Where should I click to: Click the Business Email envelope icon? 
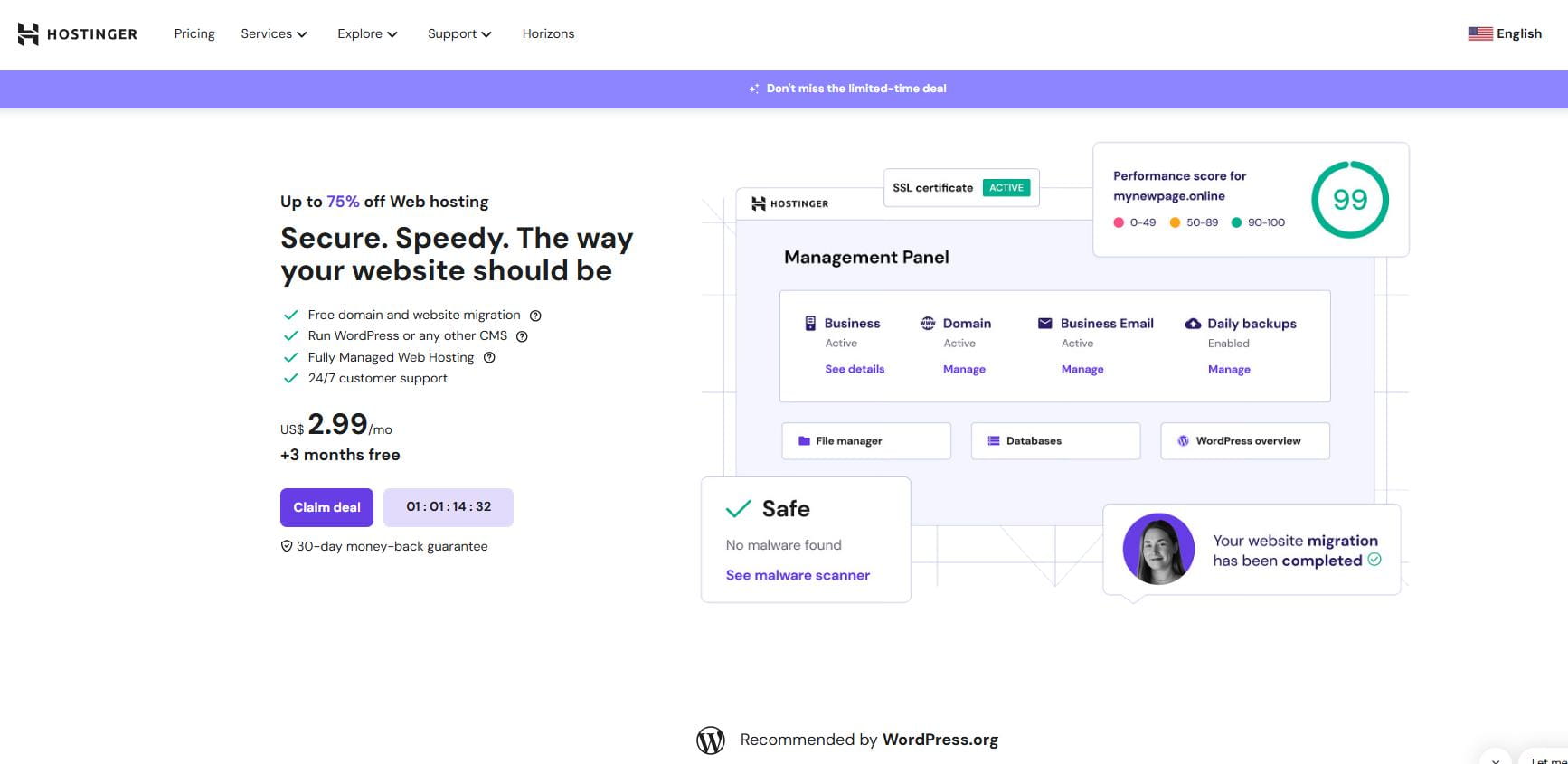click(1045, 323)
